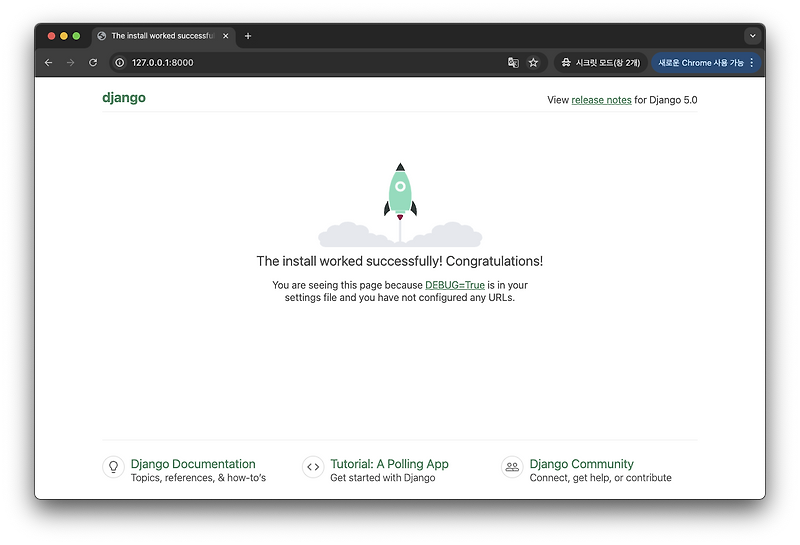Minimize window with the yellow button
The height and width of the screenshot is (545, 800).
(x=64, y=36)
